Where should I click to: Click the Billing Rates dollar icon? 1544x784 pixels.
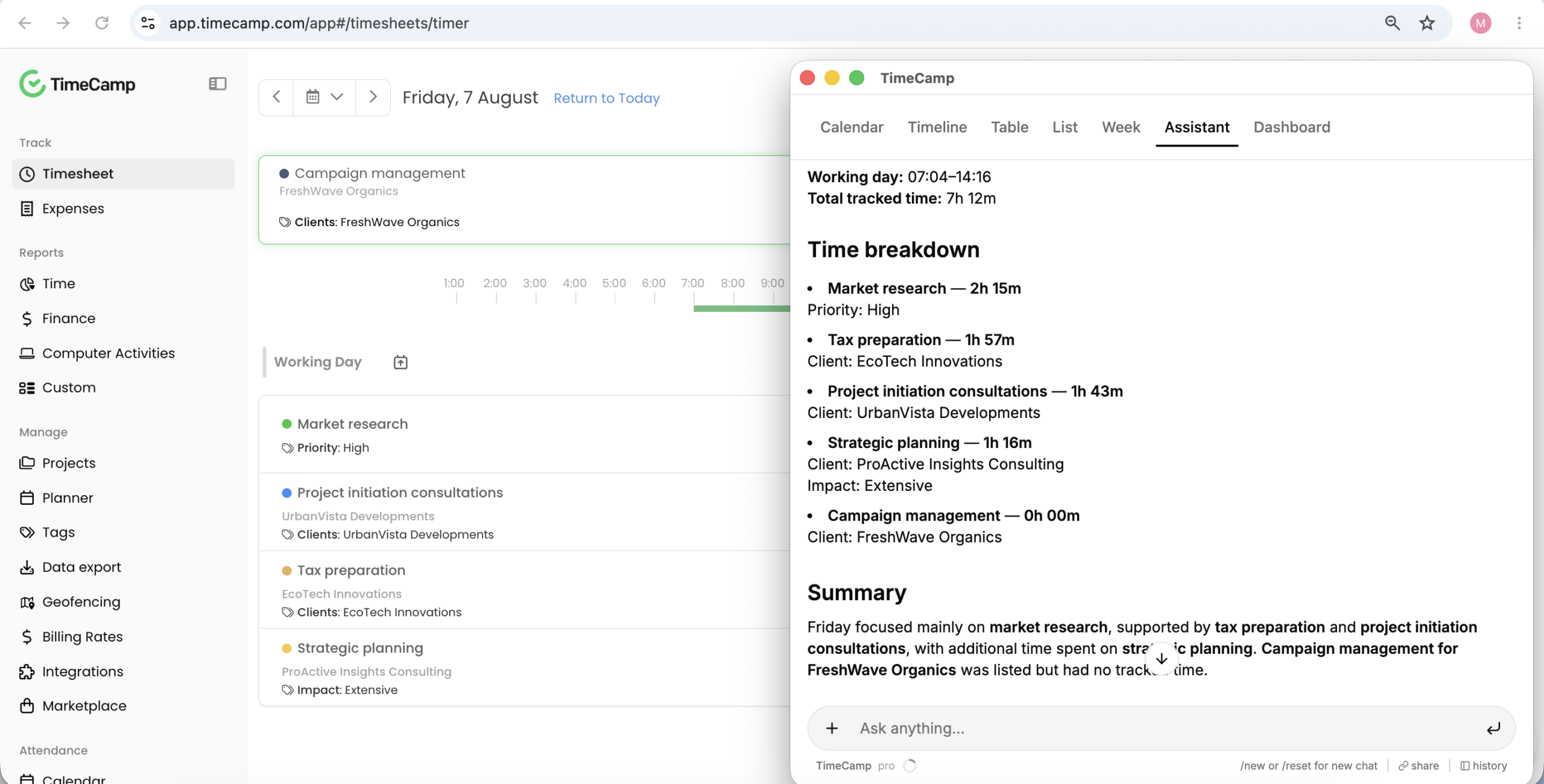coord(27,637)
